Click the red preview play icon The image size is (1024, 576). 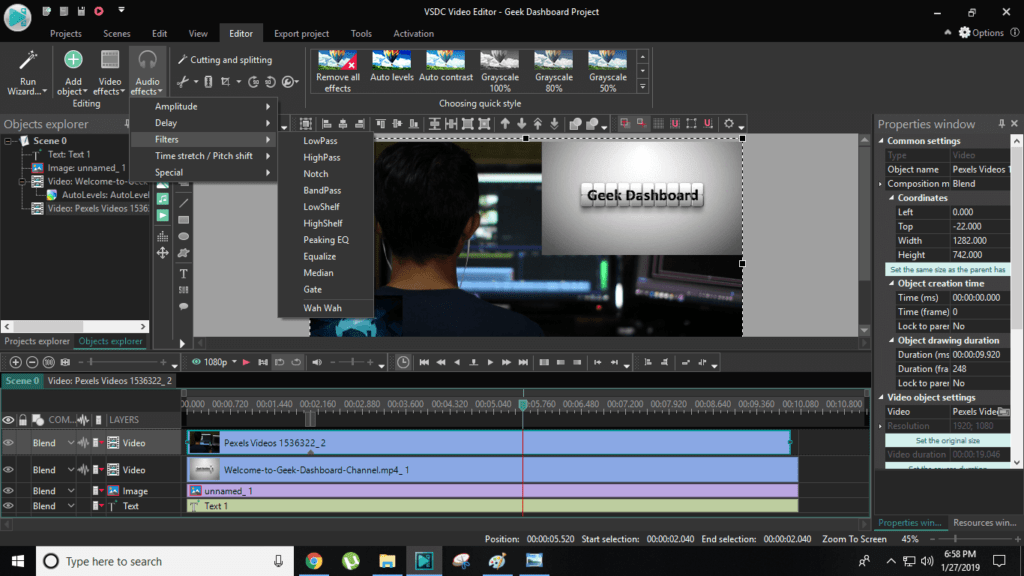246,362
